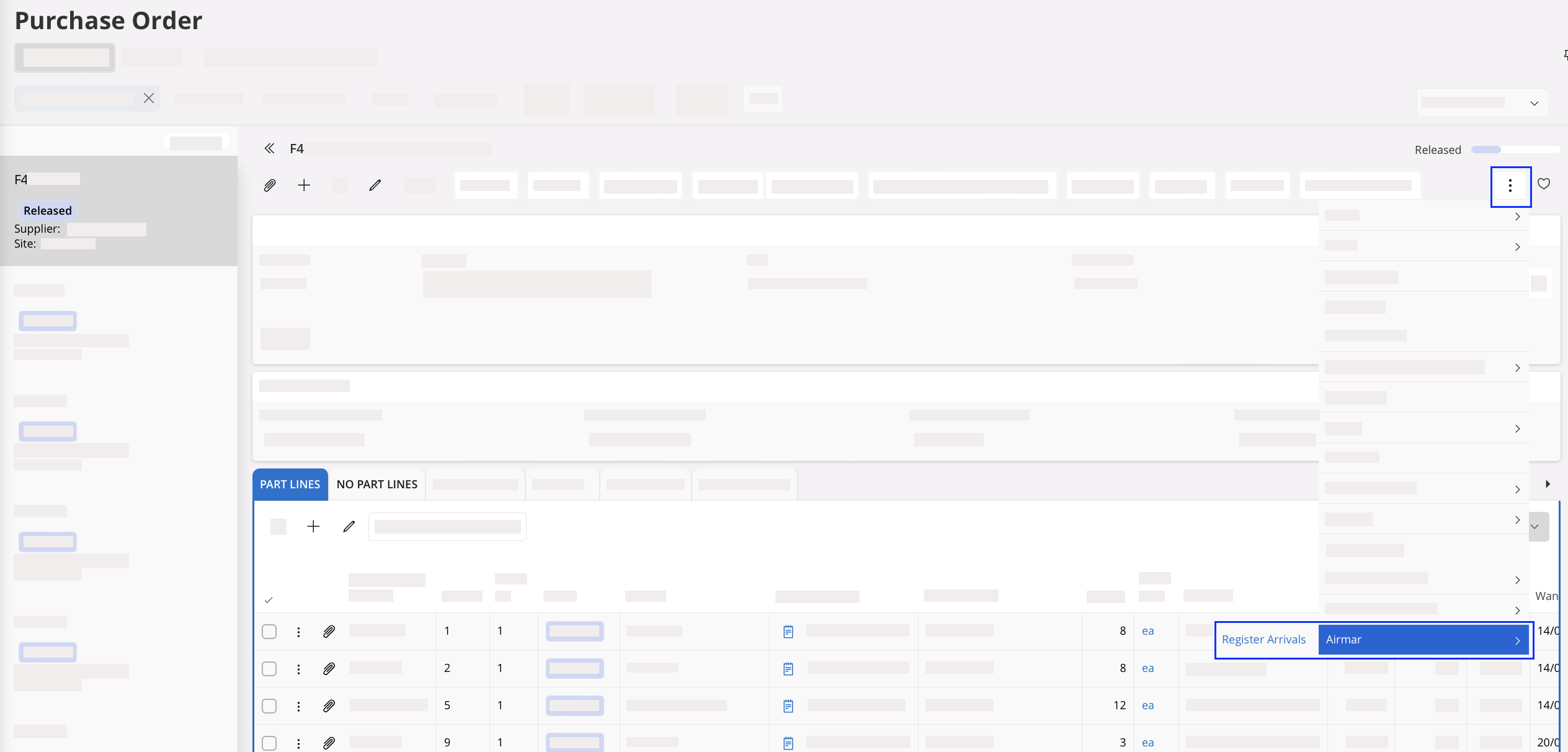Open the notes document icon for line 2
The image size is (1568, 752).
[788, 669]
